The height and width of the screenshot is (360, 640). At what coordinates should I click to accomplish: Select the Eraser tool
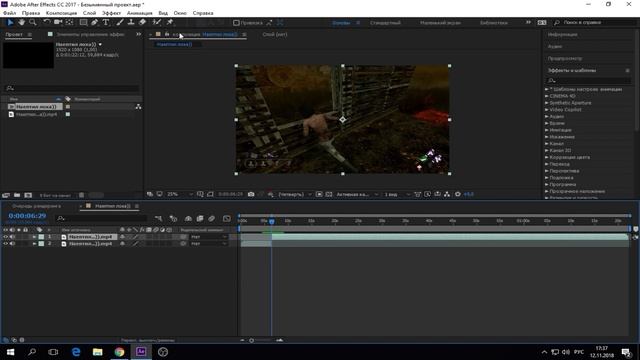142,22
